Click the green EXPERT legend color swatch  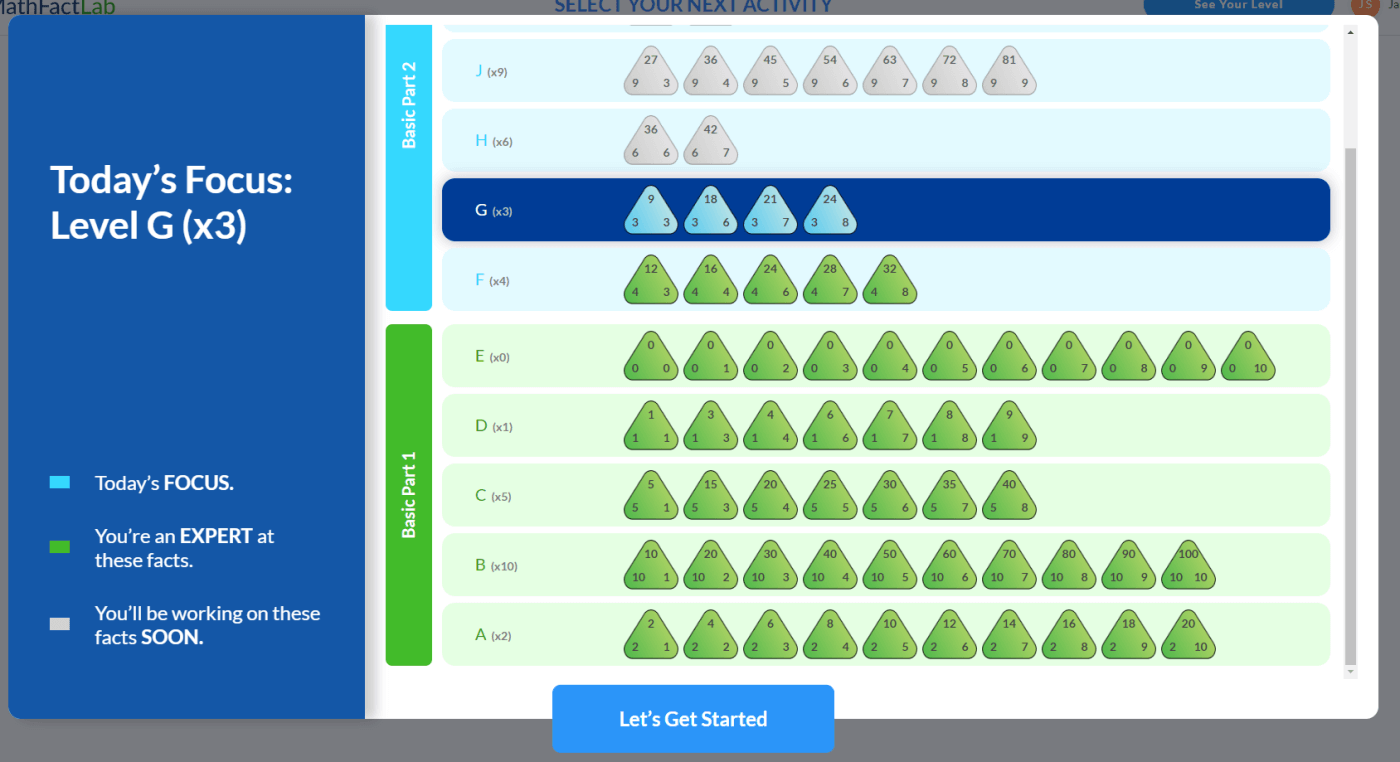click(60, 547)
